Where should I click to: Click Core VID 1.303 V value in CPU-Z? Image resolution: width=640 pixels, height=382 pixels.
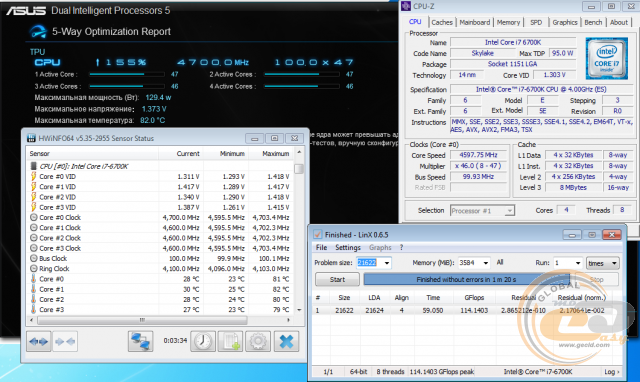click(554, 75)
